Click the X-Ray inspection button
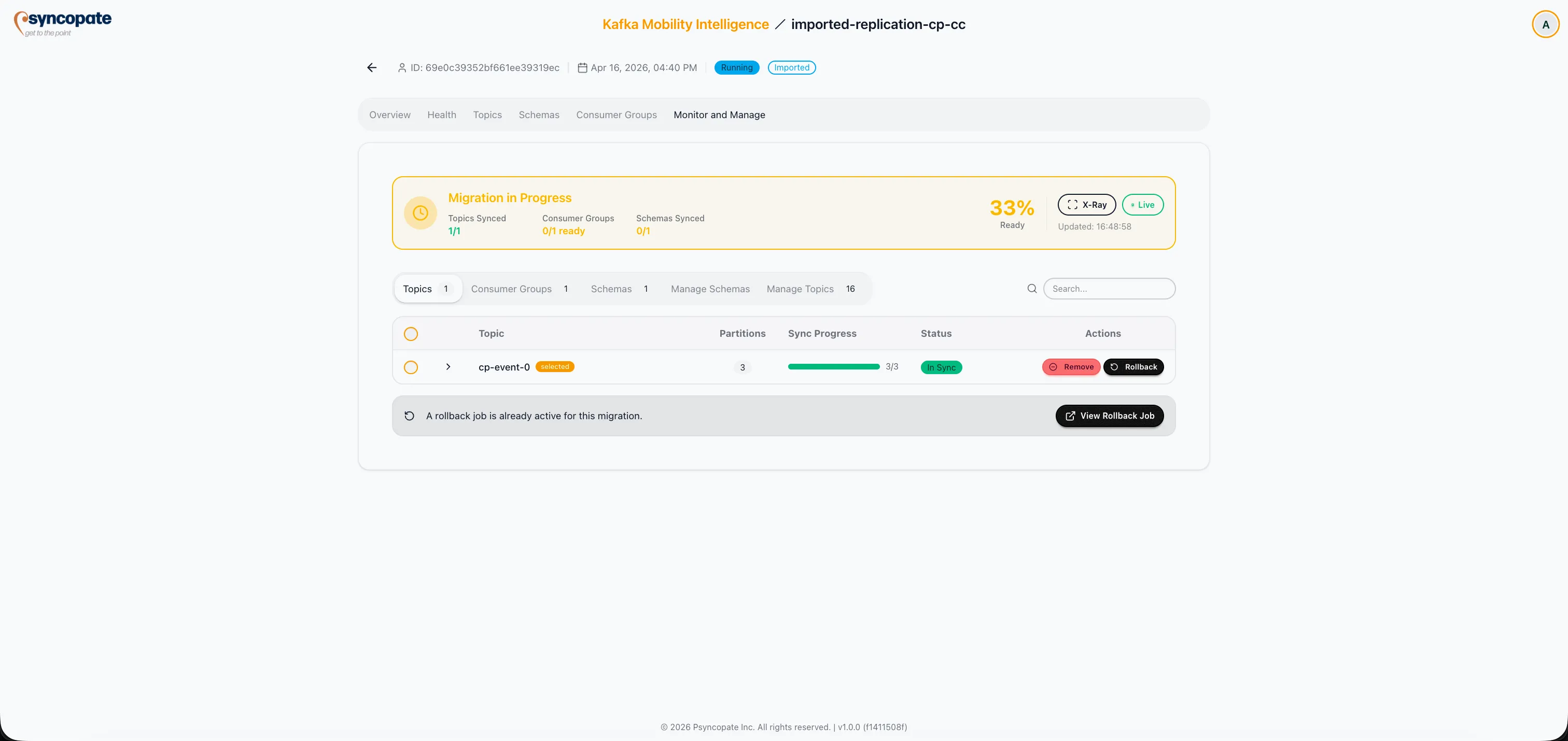 1087,205
